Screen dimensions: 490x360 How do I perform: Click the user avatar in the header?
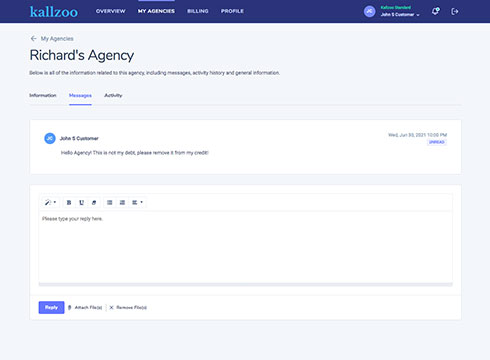click(369, 11)
